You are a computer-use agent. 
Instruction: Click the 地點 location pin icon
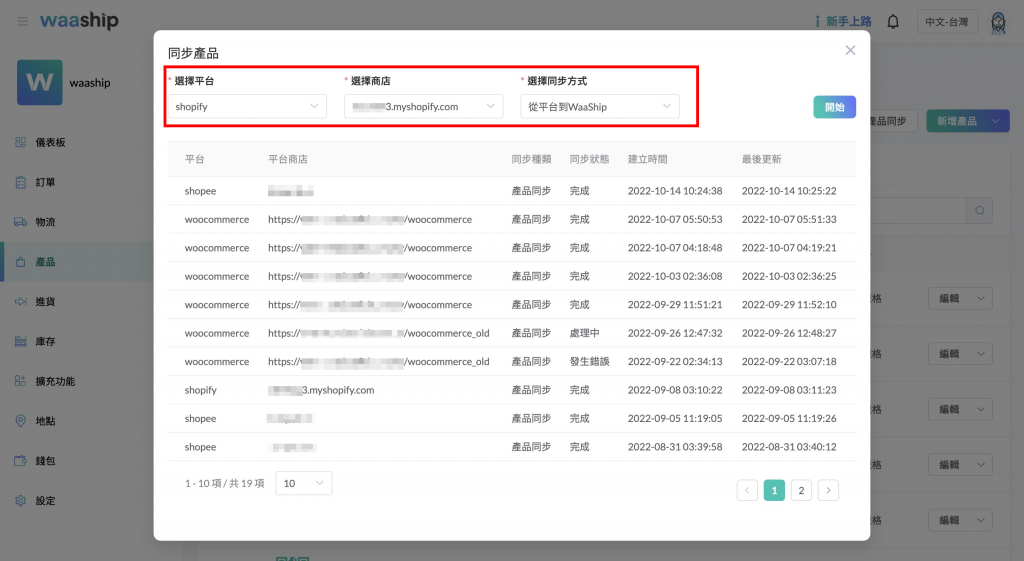pos(21,421)
